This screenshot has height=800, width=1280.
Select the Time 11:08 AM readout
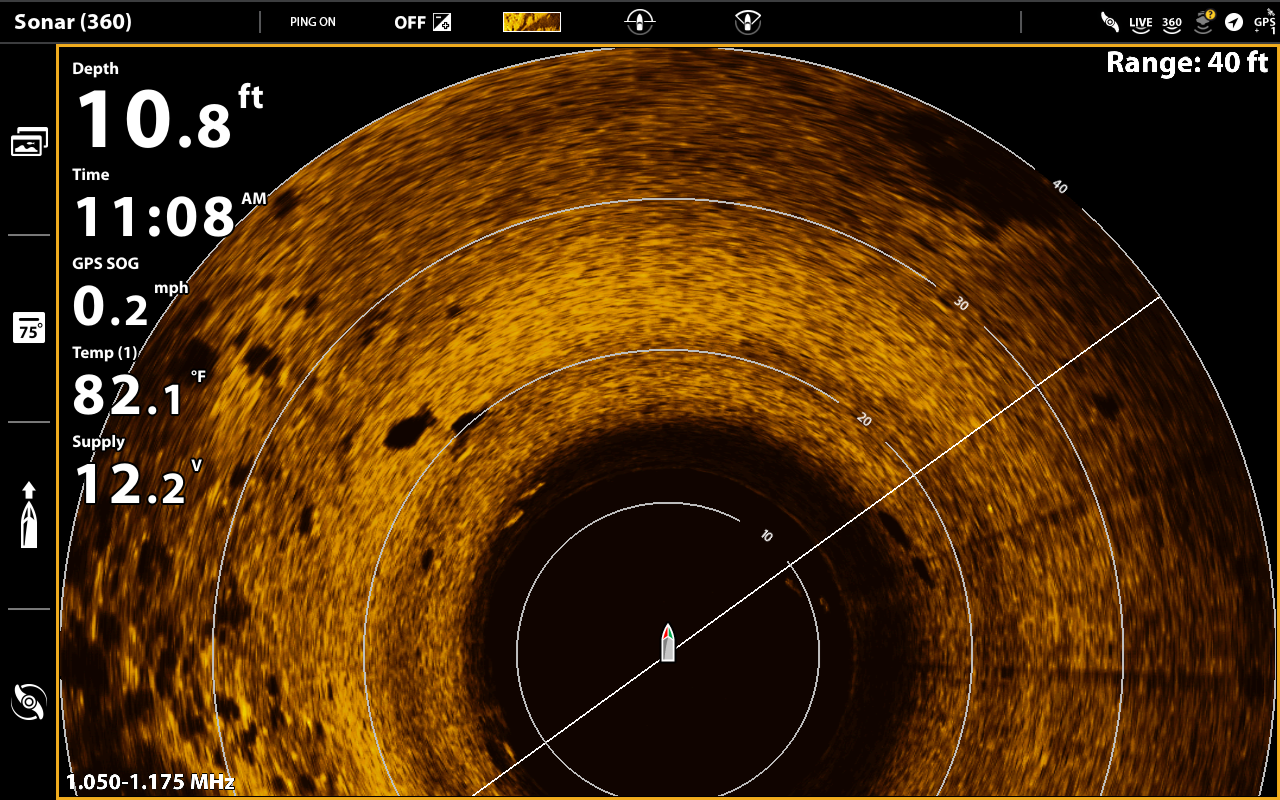[x=170, y=203]
